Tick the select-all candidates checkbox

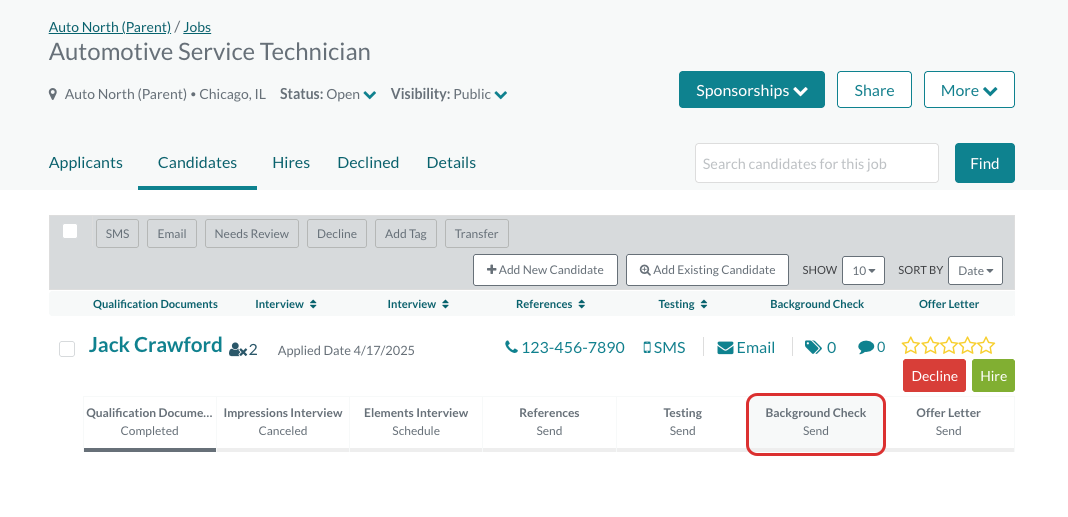point(70,231)
